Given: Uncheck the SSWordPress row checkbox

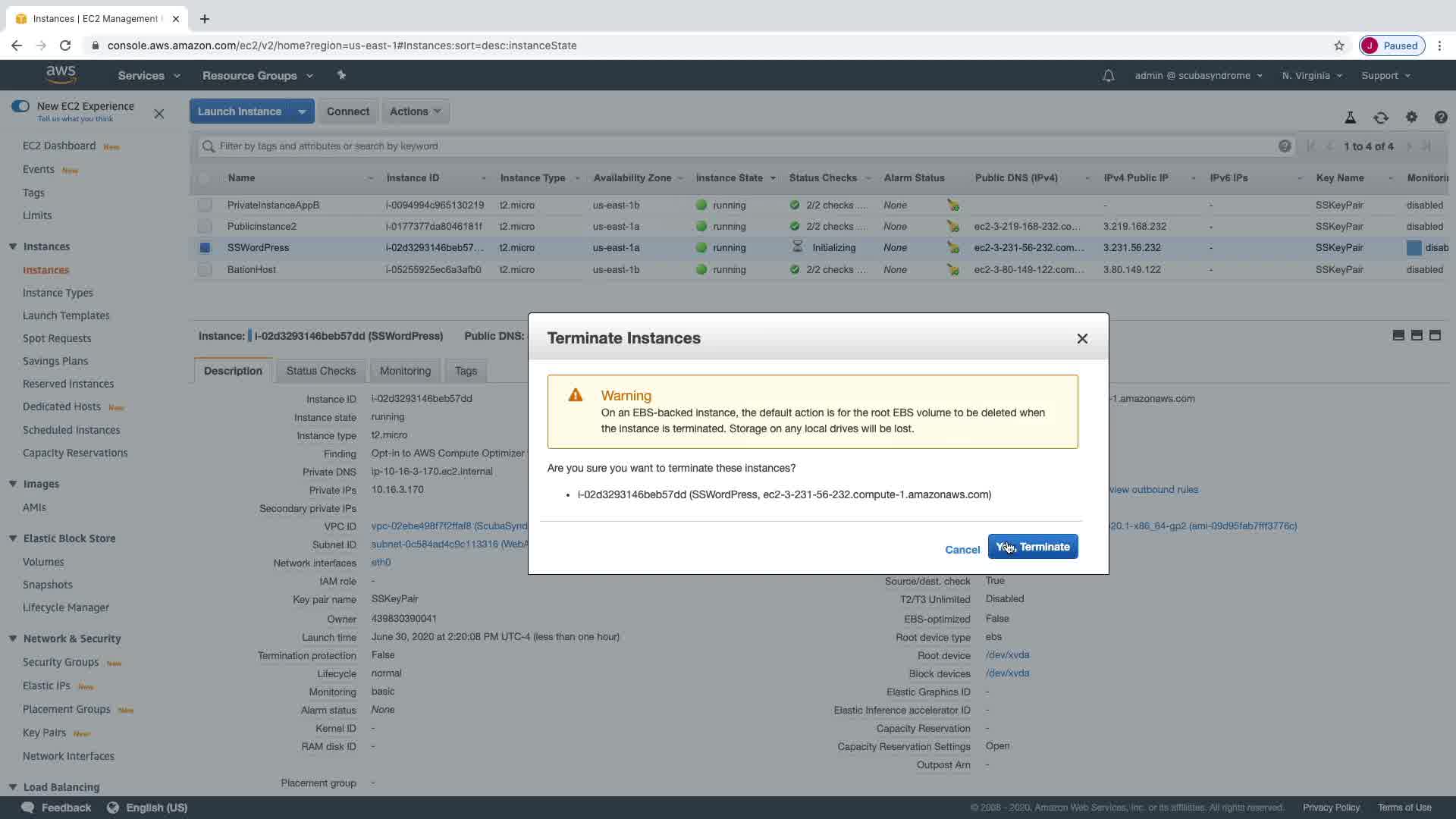Looking at the screenshot, I should pos(205,247).
